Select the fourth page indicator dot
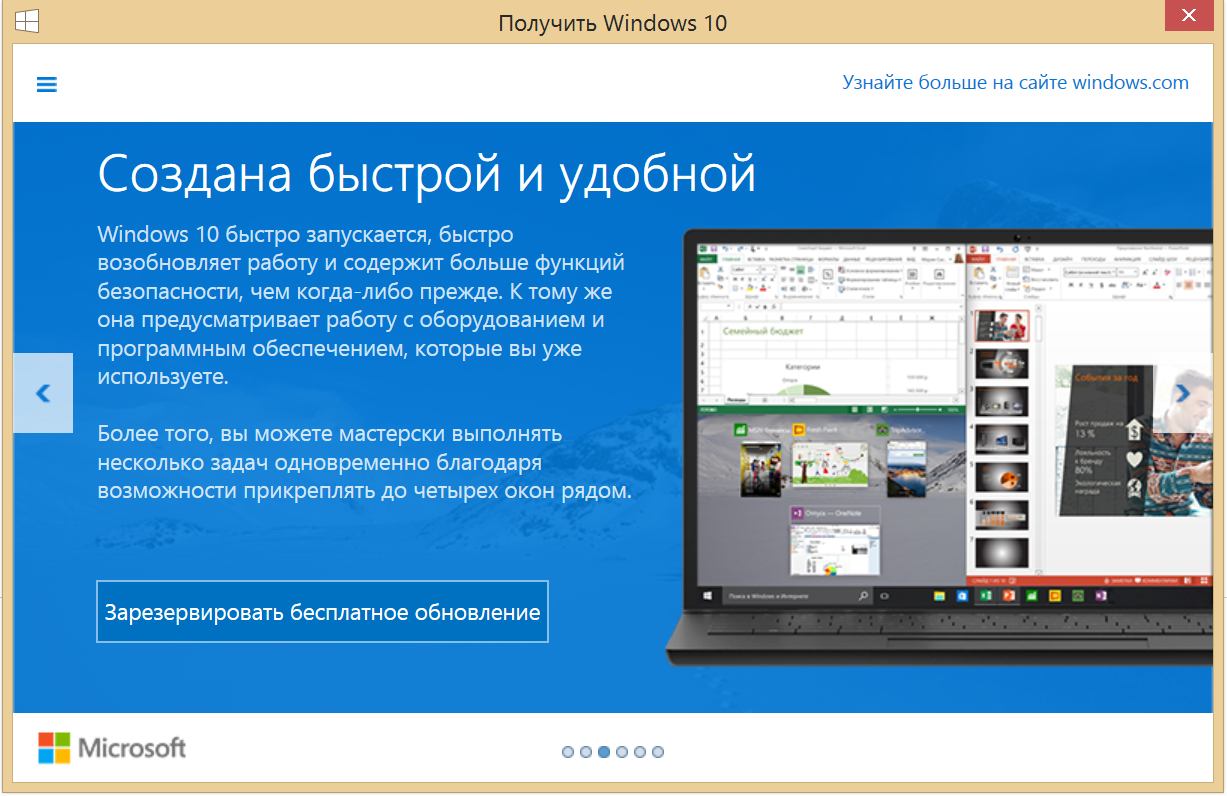The width and height of the screenshot is (1227, 796). [622, 752]
